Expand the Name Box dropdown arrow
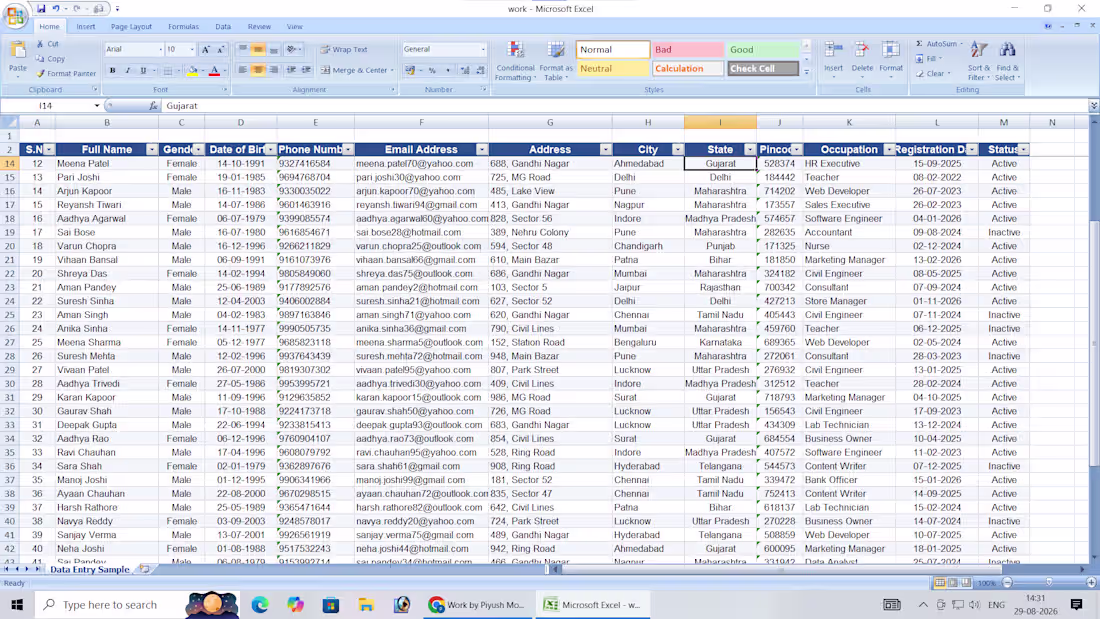This screenshot has height=619, width=1100. (97, 106)
